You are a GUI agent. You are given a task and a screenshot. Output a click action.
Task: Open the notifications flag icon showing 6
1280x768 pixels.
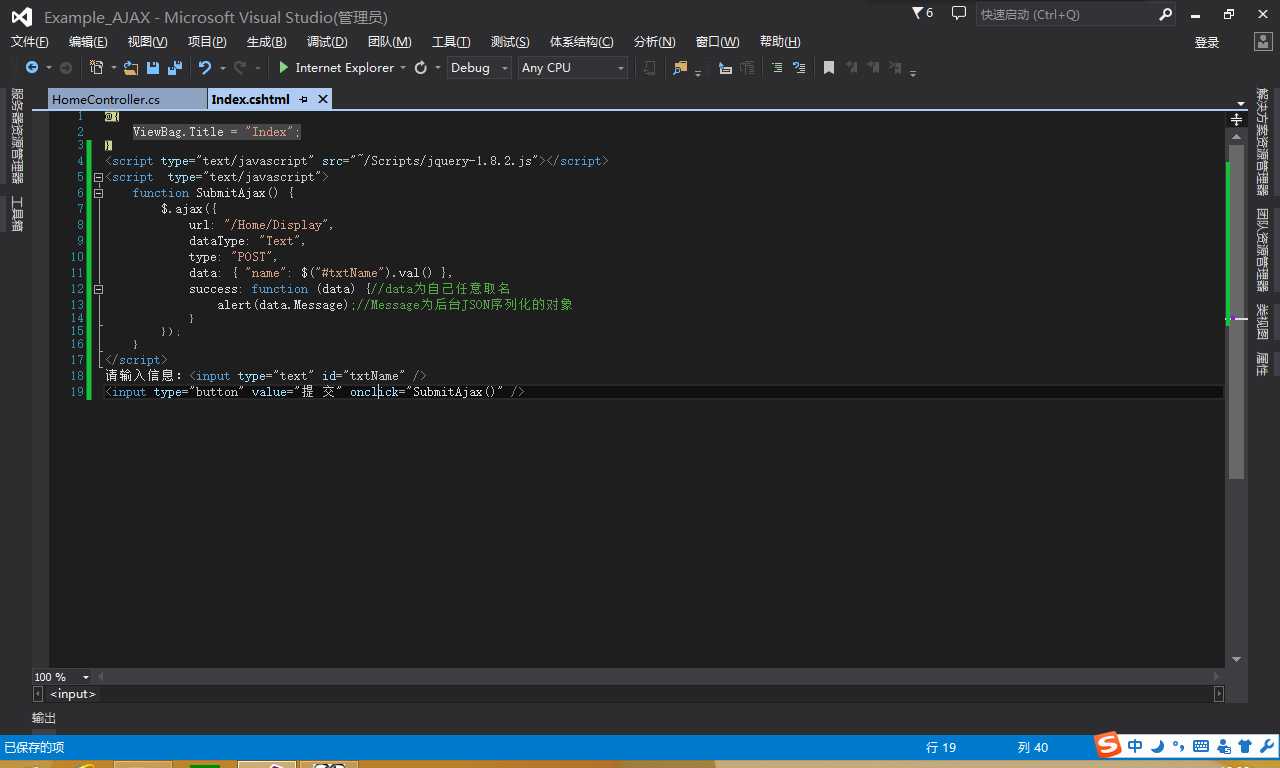[x=922, y=13]
